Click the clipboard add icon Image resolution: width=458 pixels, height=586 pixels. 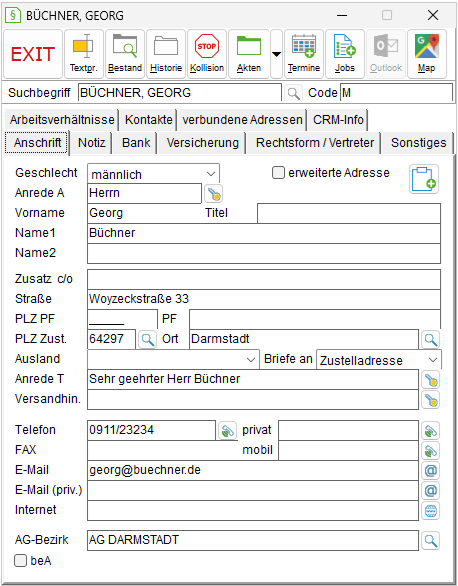click(x=424, y=179)
